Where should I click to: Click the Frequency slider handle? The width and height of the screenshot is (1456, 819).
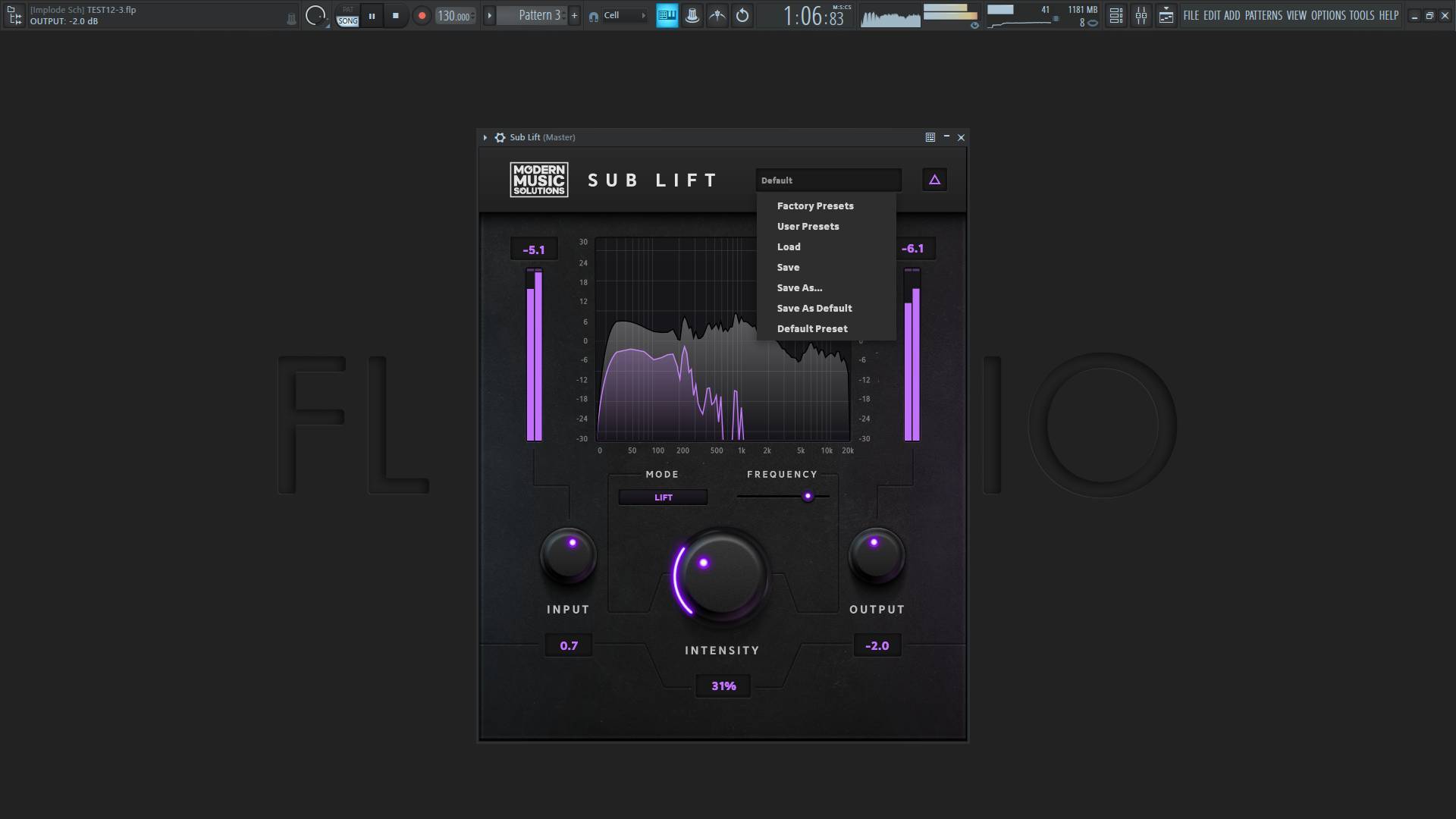coord(808,496)
